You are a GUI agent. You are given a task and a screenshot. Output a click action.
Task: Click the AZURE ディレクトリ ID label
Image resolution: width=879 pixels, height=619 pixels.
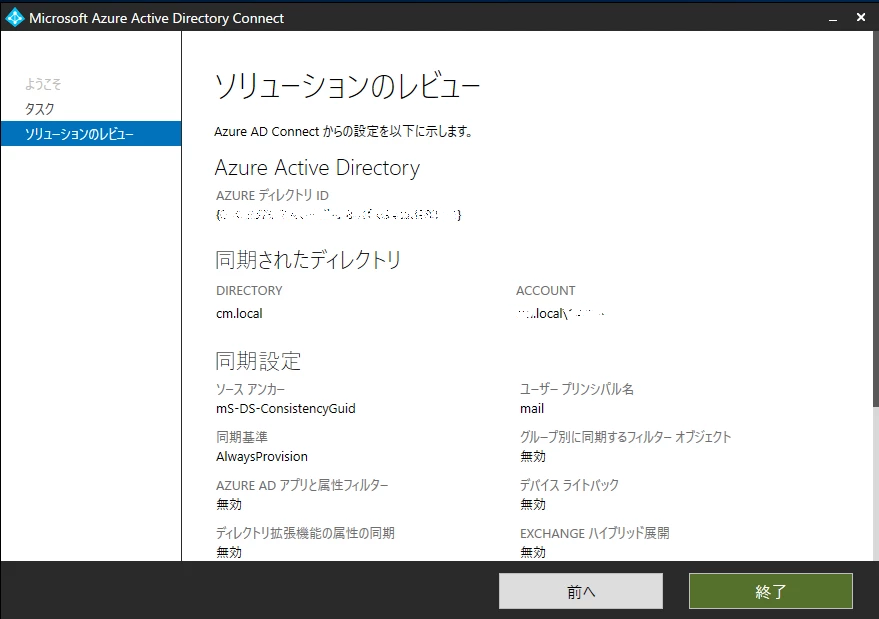pos(272,195)
